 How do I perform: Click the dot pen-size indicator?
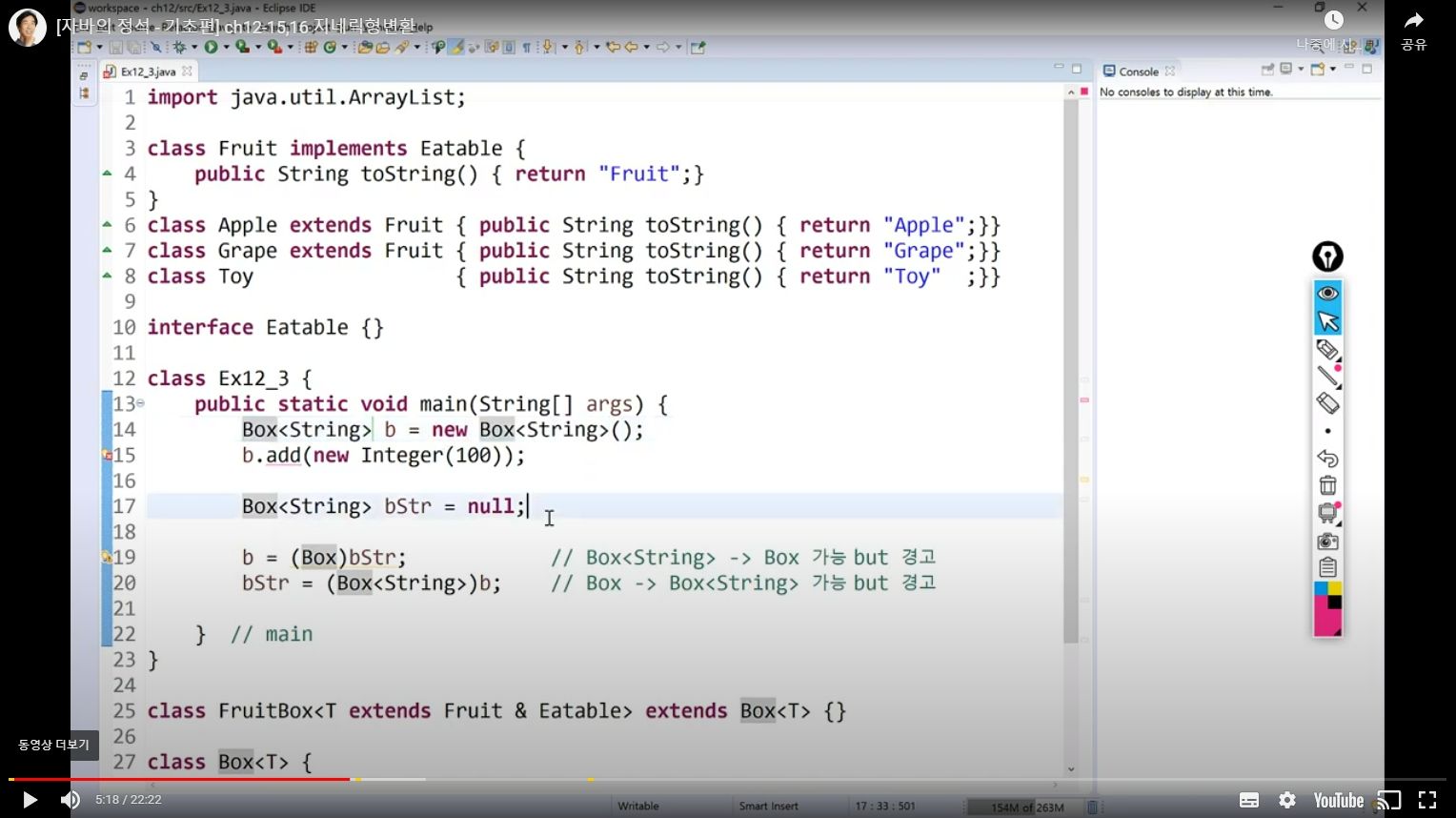[x=1327, y=431]
